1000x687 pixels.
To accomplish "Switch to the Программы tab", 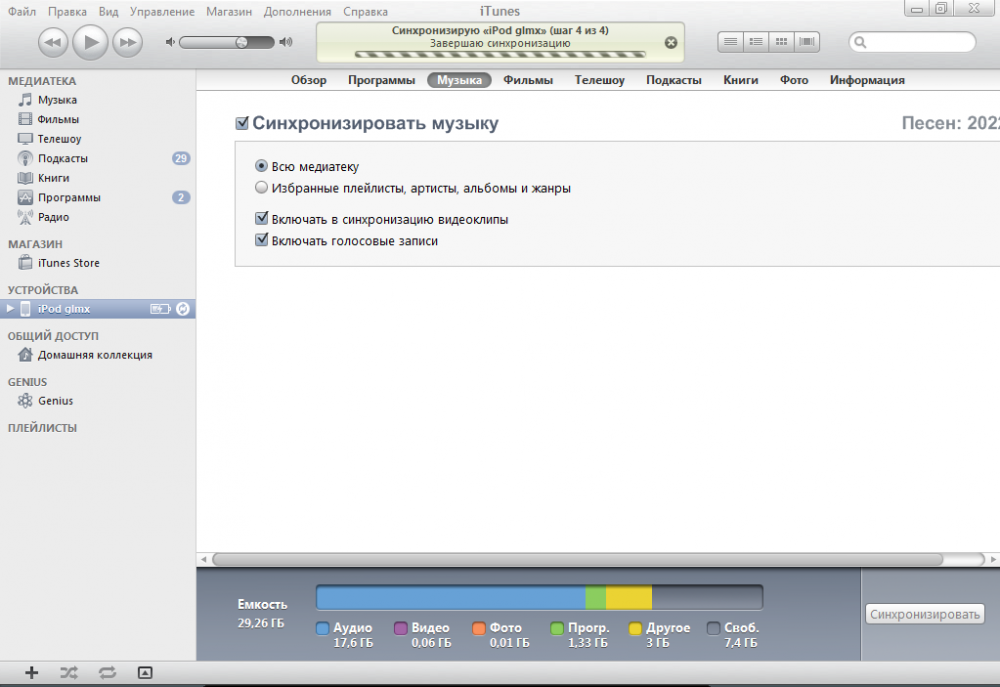I will [381, 80].
